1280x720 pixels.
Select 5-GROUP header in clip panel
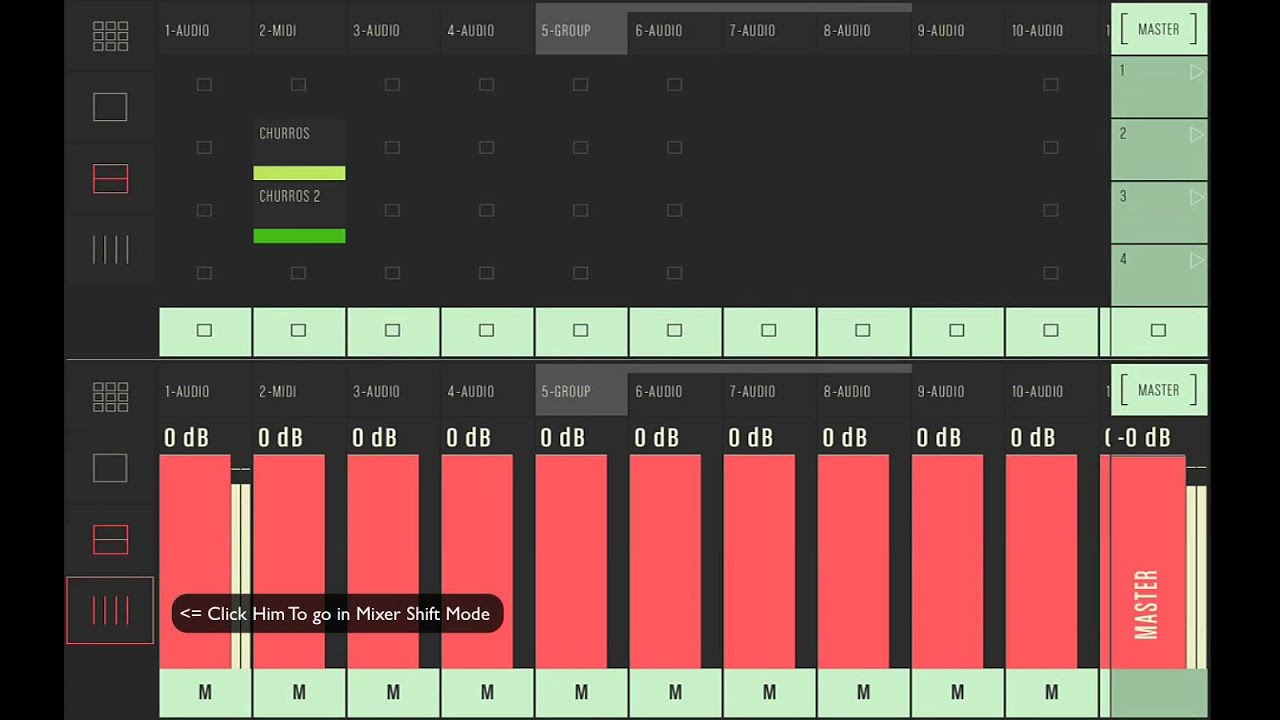click(581, 31)
